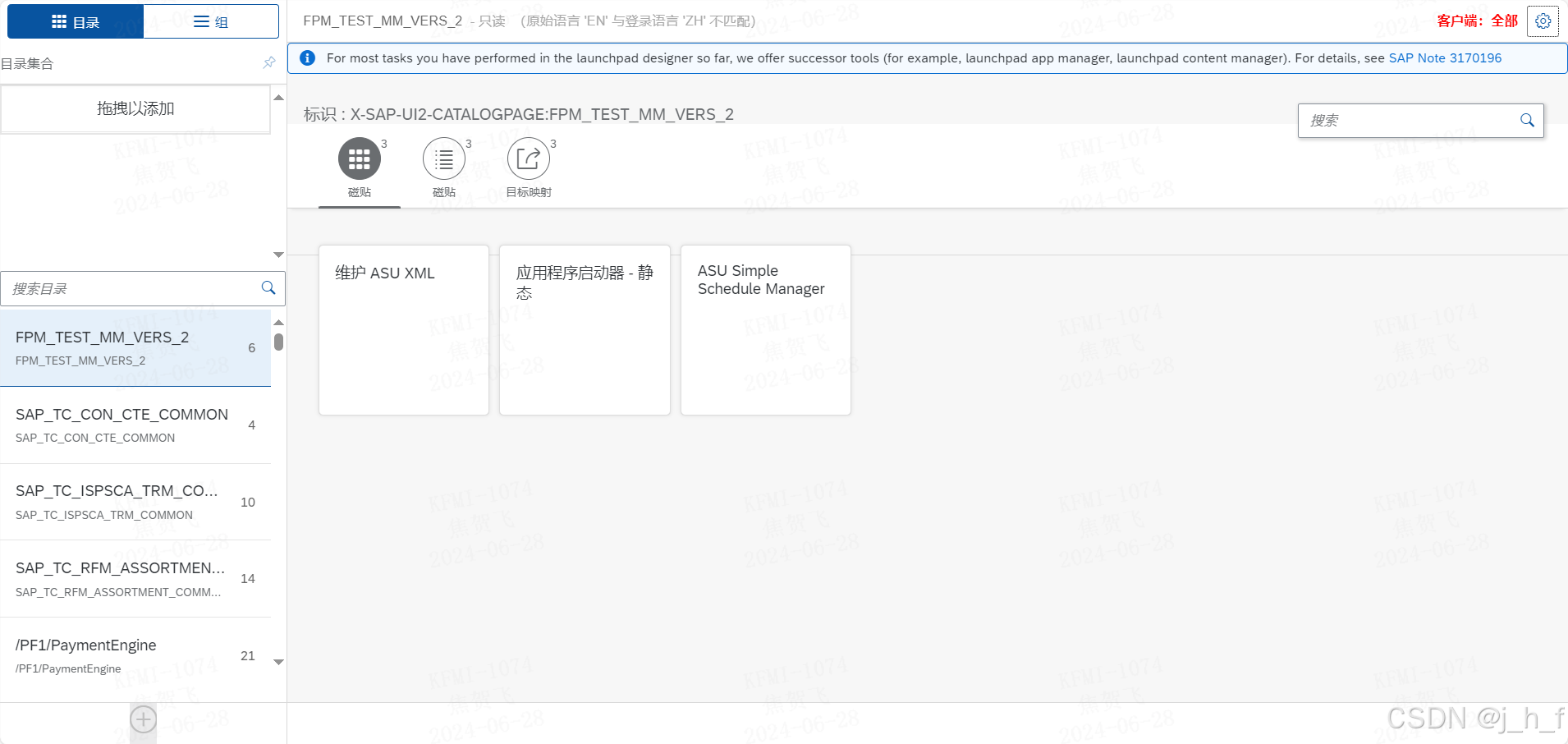Click the magnifier in the catalog search box
This screenshot has width=1568, height=744.
[268, 288]
